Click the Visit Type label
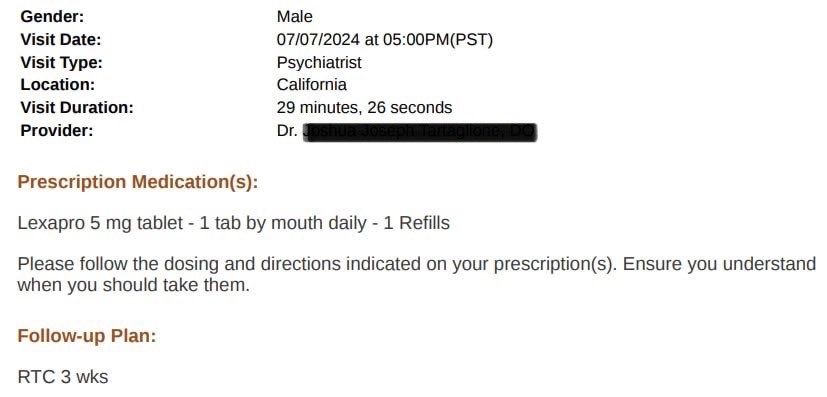 (x=62, y=62)
